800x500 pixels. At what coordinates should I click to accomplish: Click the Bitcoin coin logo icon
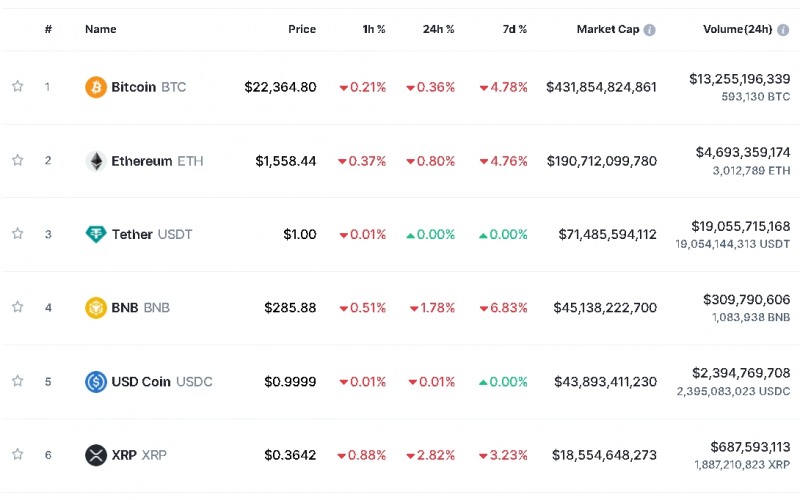coord(96,87)
